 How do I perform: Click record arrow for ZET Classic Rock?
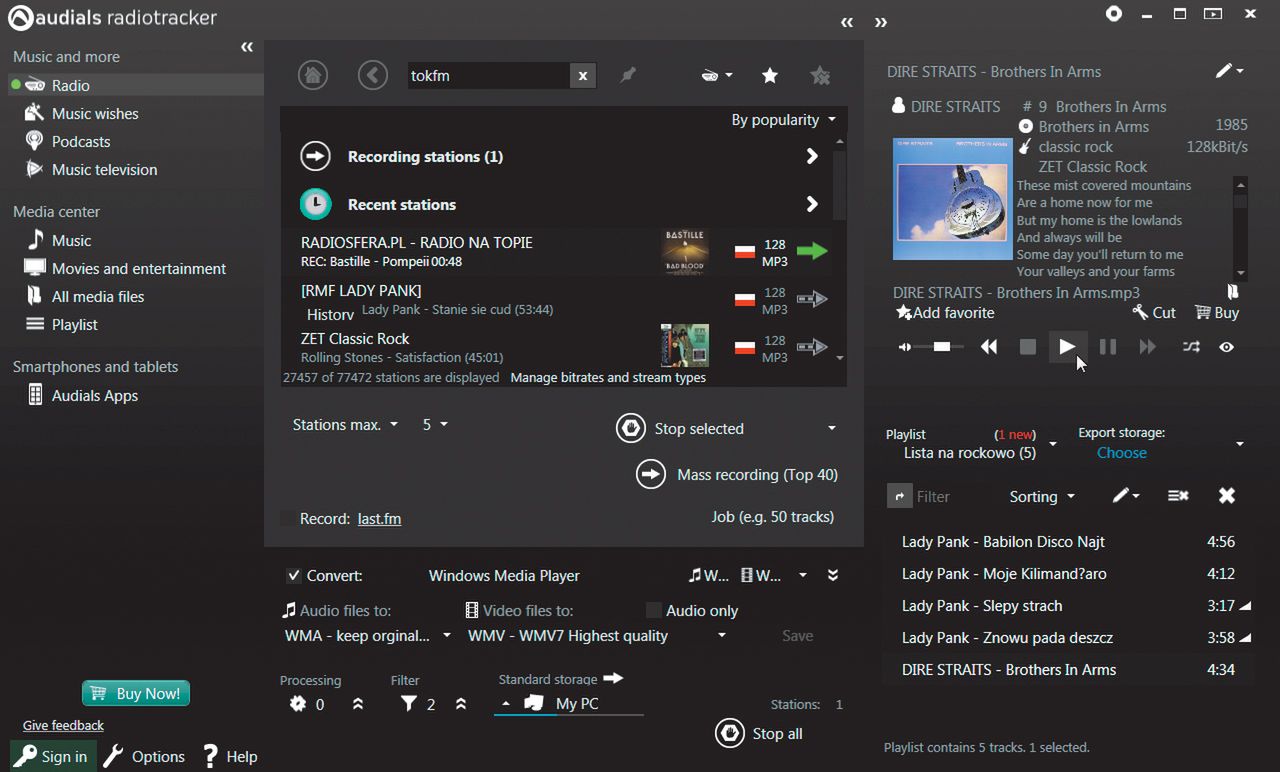click(x=812, y=347)
